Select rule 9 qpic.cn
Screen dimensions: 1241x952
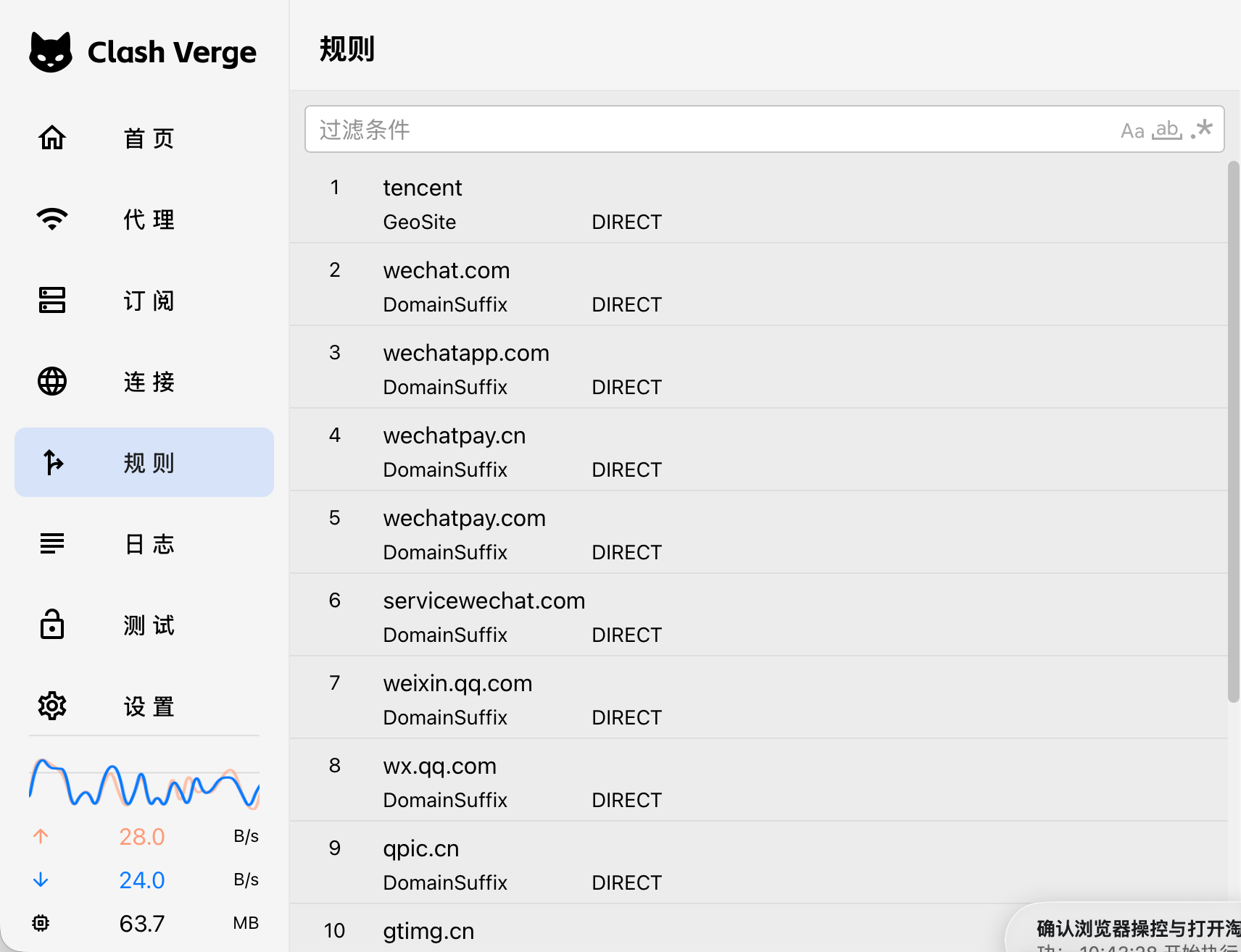[758, 862]
